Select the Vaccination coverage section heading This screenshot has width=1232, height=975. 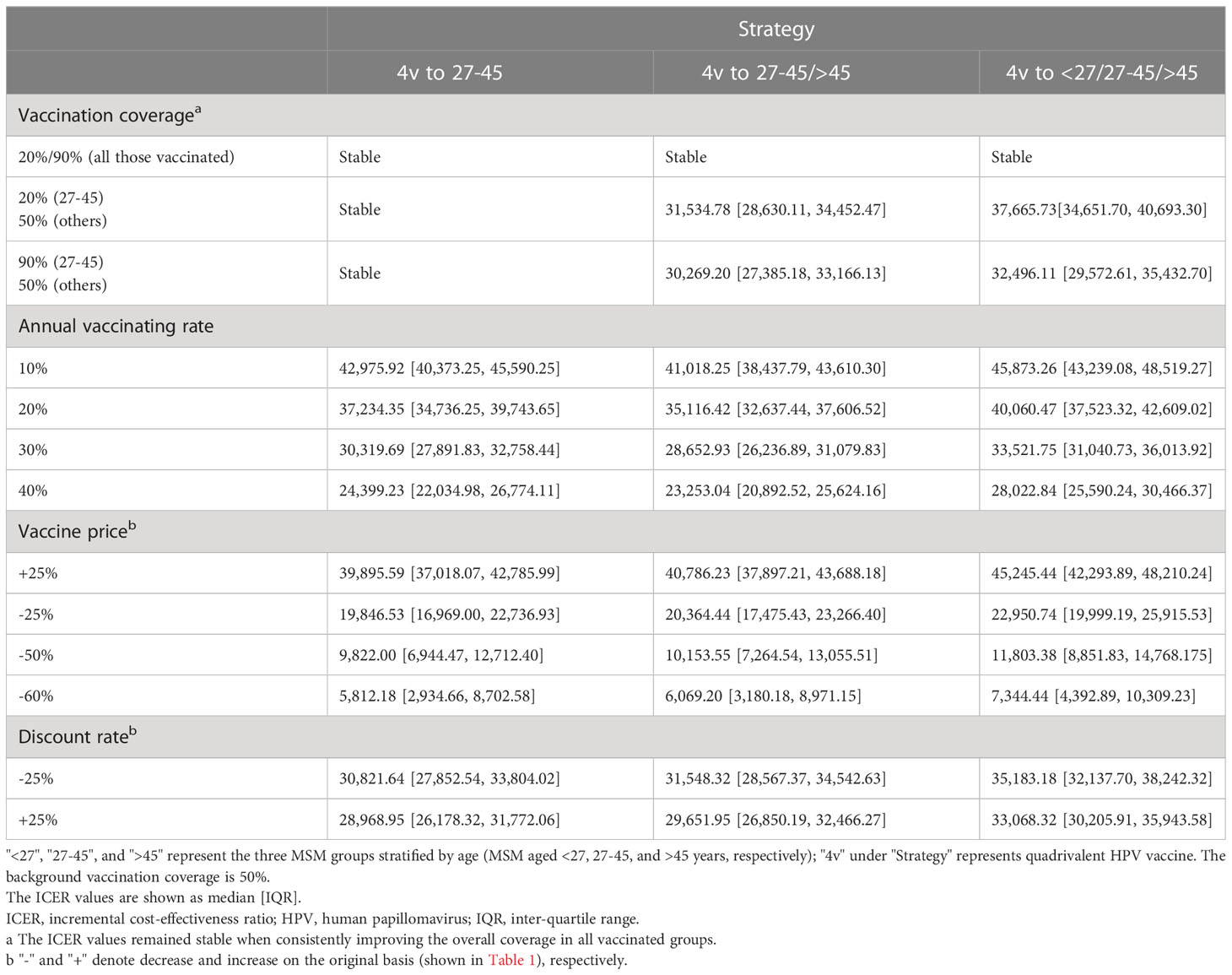click(110, 115)
